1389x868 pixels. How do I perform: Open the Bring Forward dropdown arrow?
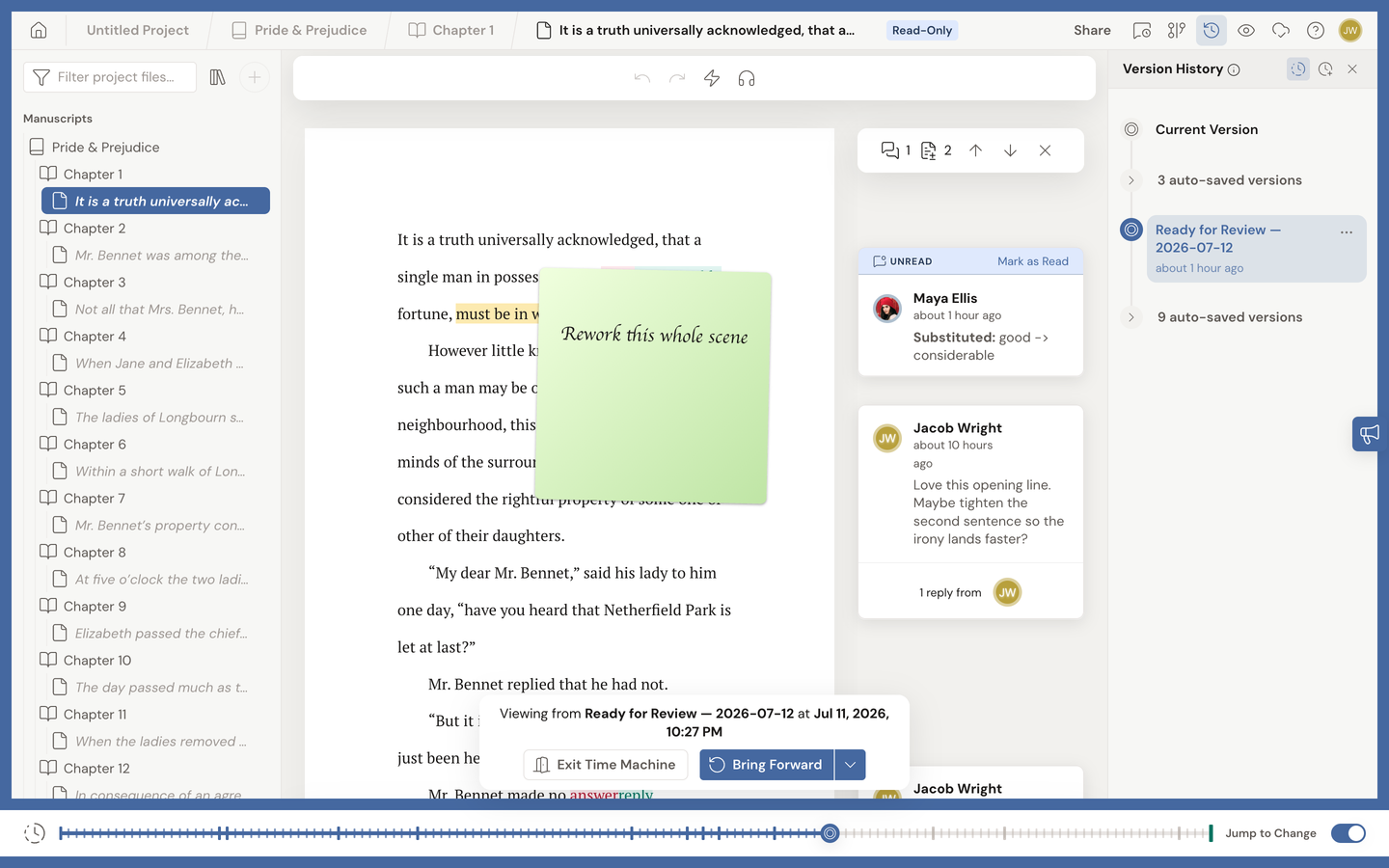(850, 765)
